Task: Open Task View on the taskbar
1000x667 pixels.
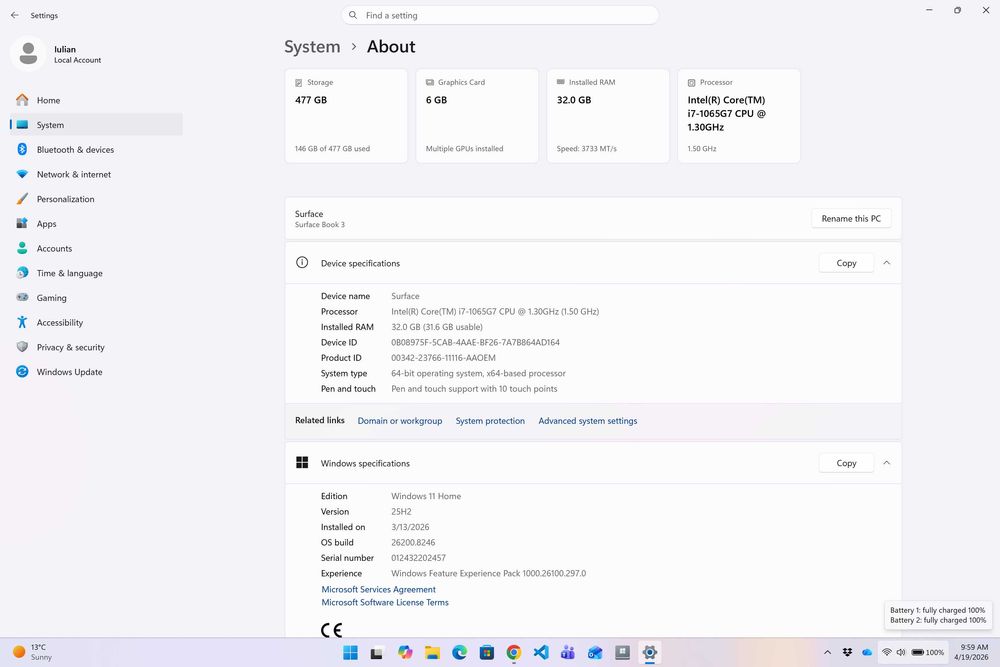Action: coord(377,652)
